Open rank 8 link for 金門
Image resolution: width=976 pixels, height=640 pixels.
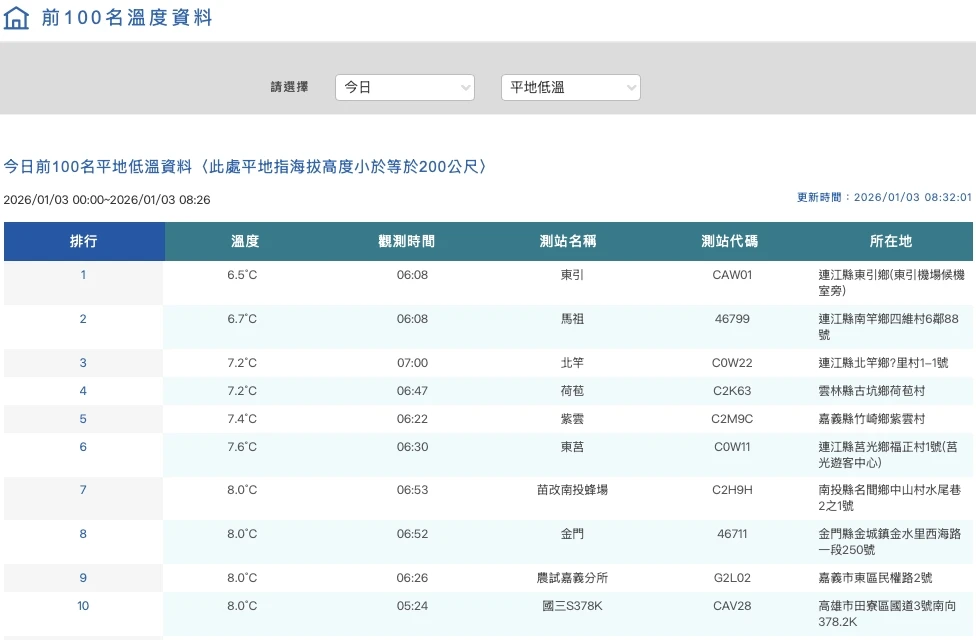84,534
